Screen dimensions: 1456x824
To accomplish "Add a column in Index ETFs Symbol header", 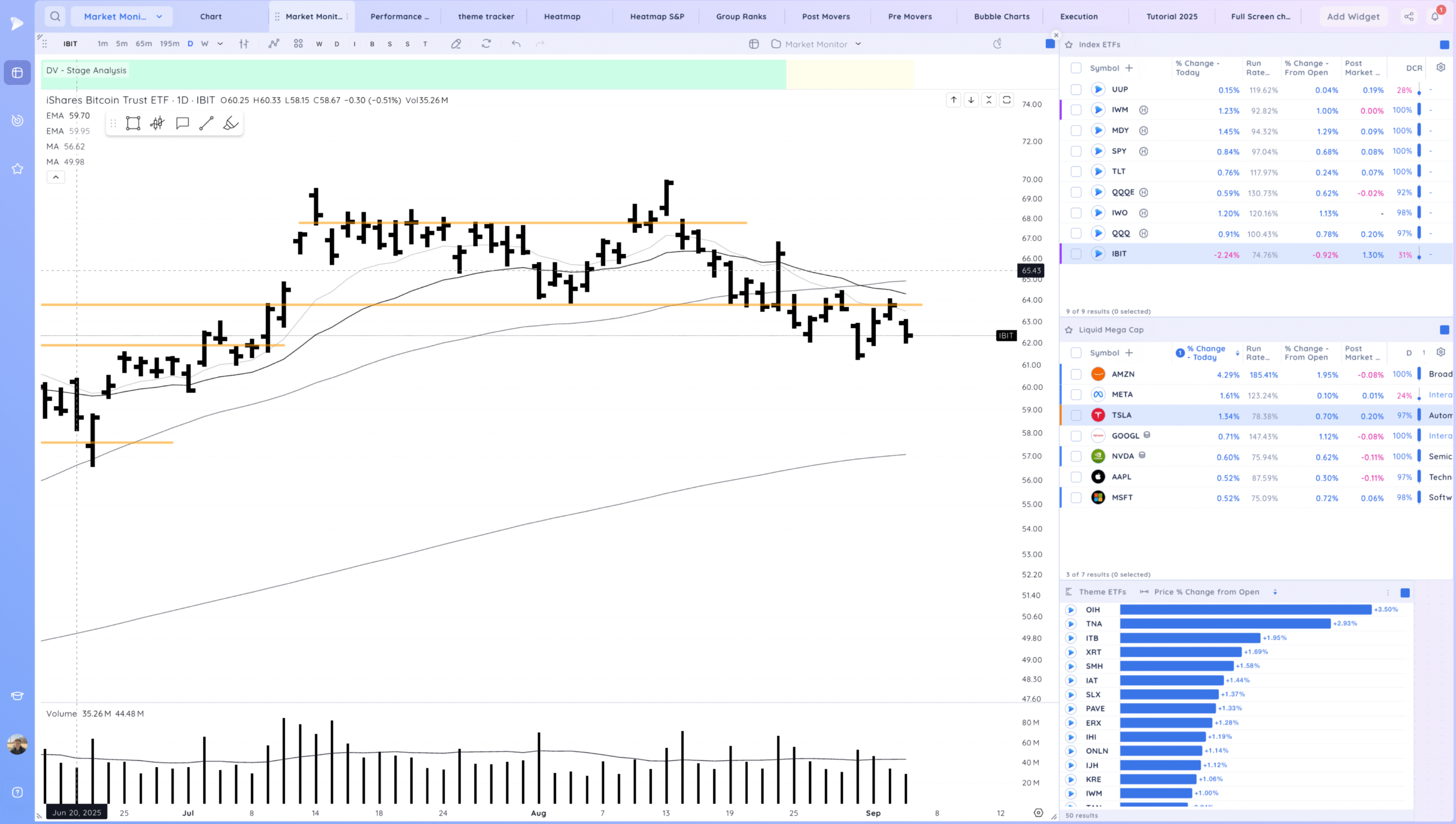I will (x=1129, y=68).
